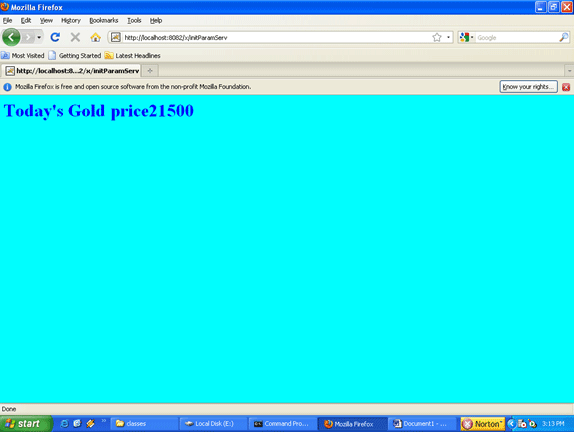Open the History menu
Viewport: 577px width, 433px height.
tap(71, 21)
